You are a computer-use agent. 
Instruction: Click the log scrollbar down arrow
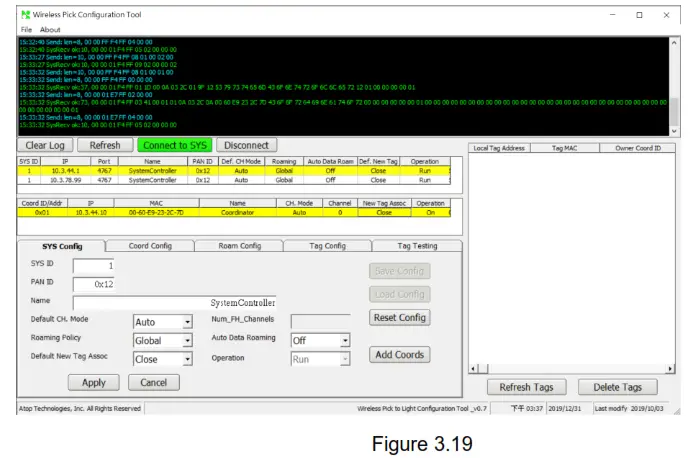pyautogui.click(x=674, y=131)
